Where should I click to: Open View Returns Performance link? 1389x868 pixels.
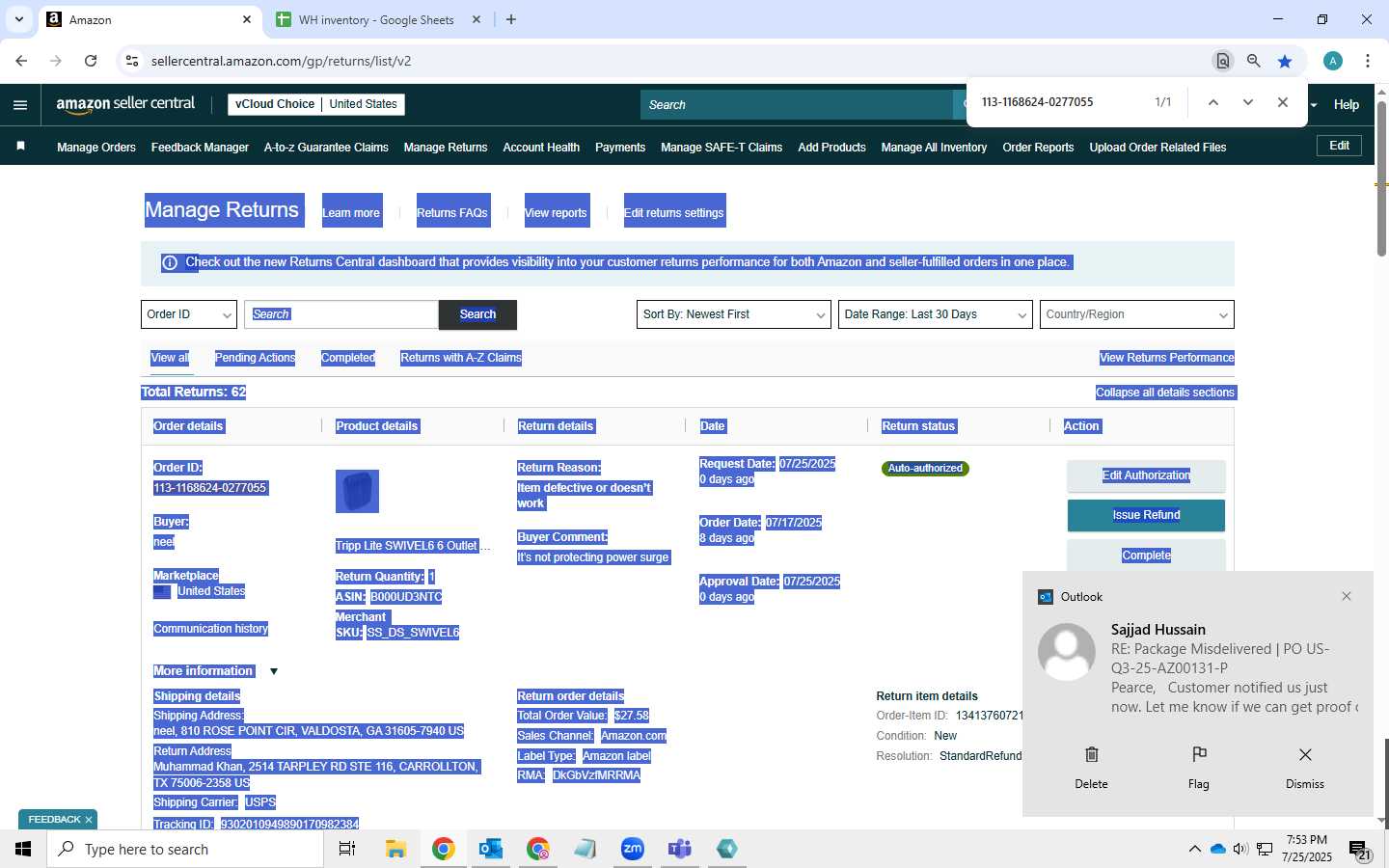(x=1167, y=358)
